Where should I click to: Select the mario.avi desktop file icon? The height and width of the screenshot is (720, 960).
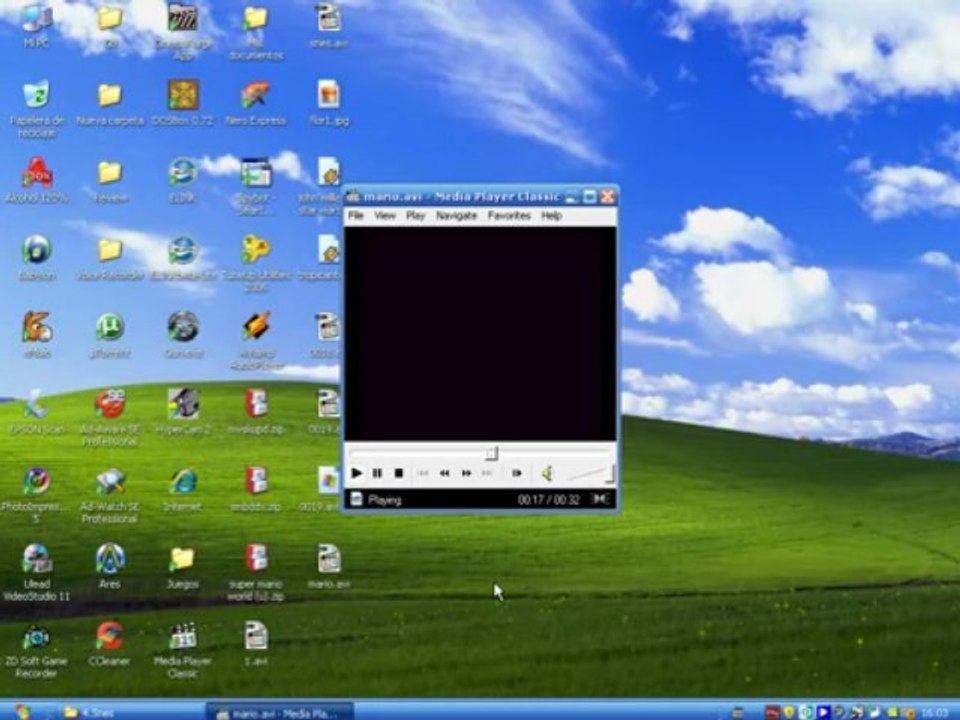tap(329, 566)
